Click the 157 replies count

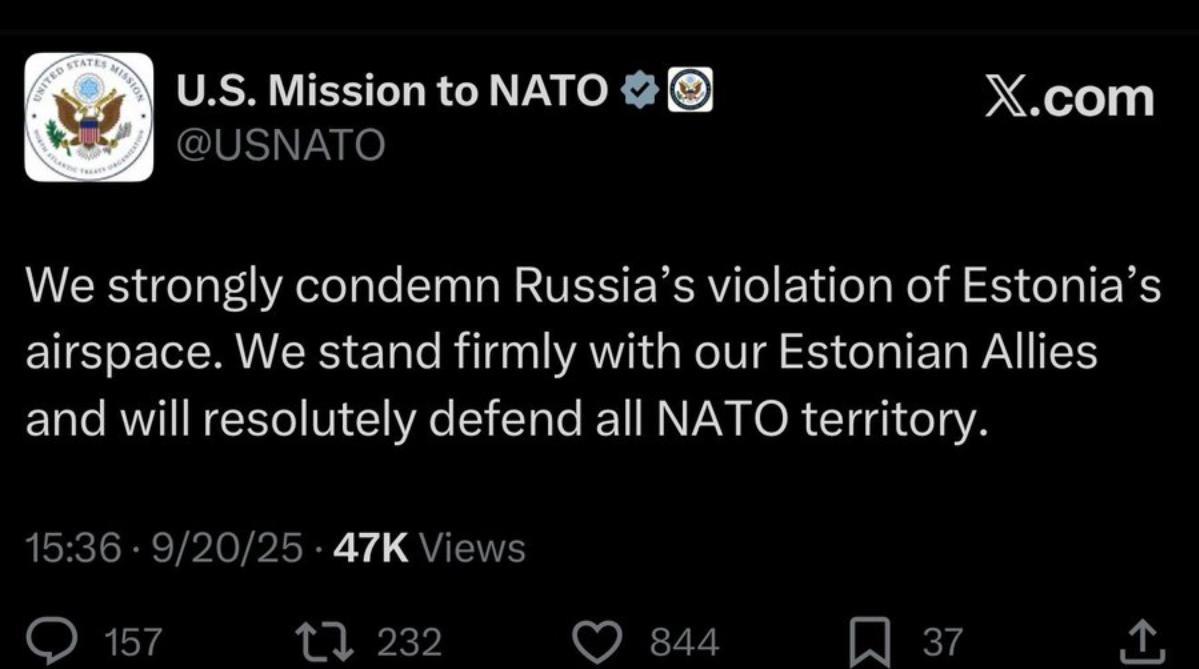click(133, 641)
